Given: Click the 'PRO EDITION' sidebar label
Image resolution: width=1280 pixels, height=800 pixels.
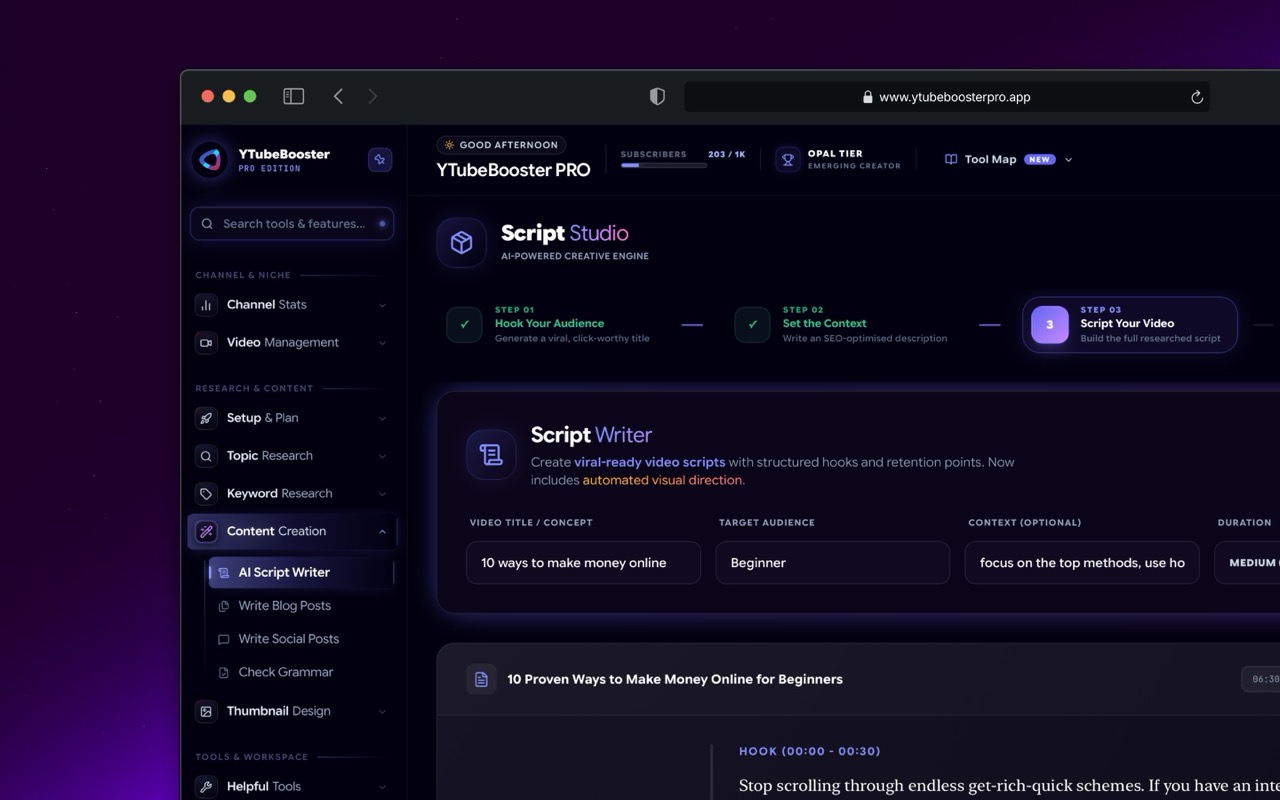Looking at the screenshot, I should coord(269,169).
